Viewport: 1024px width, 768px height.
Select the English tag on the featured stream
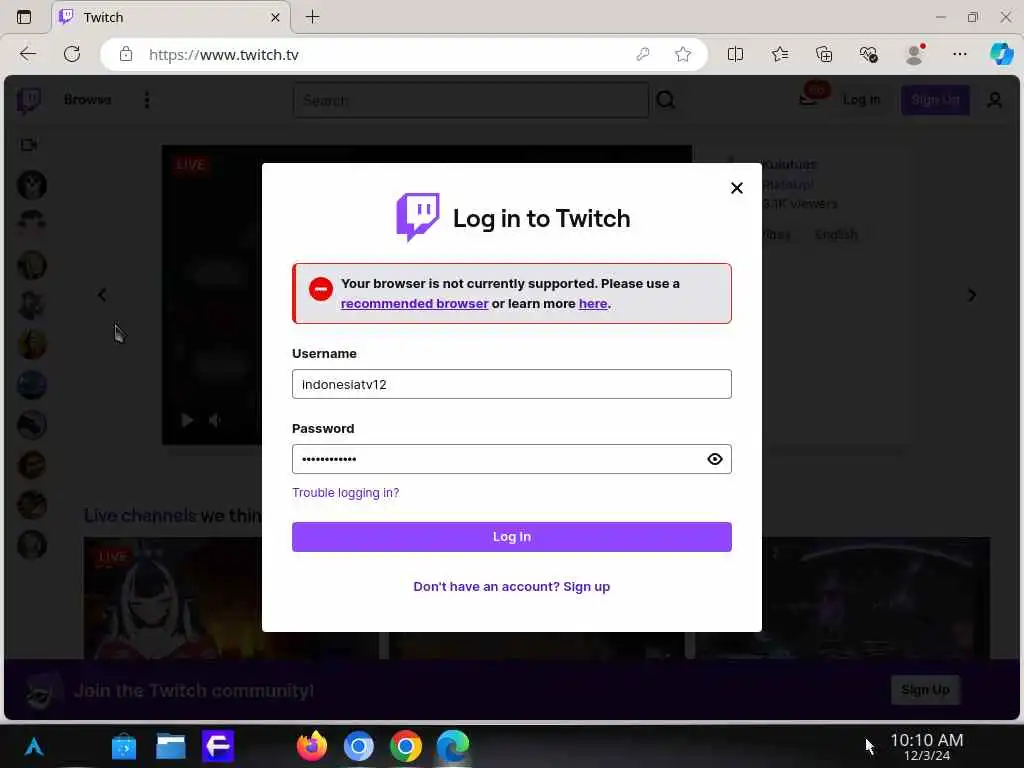click(836, 234)
